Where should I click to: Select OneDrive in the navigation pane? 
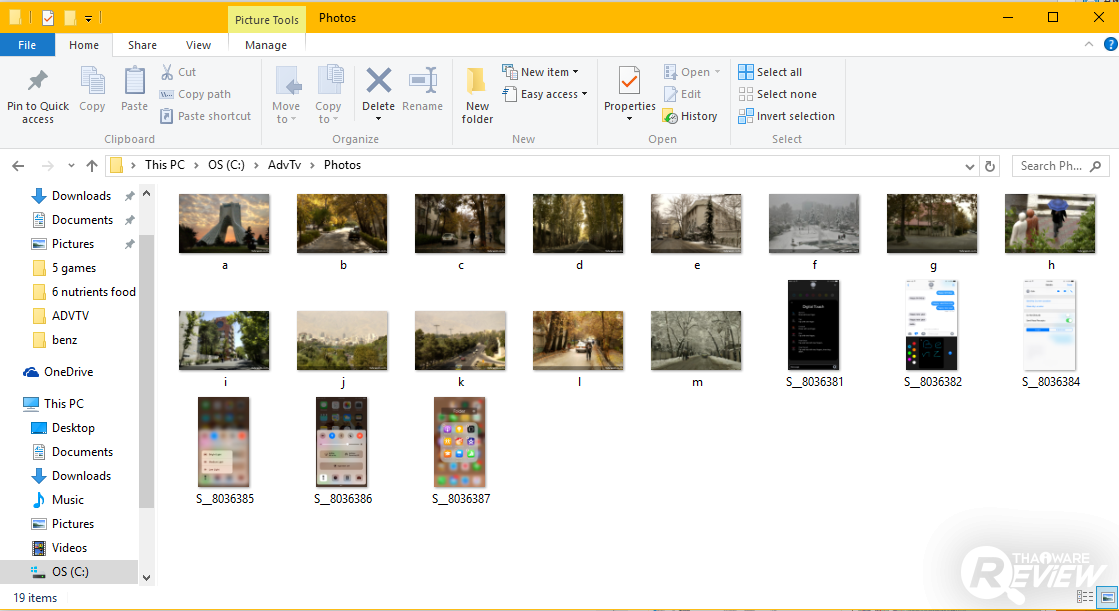coord(68,372)
